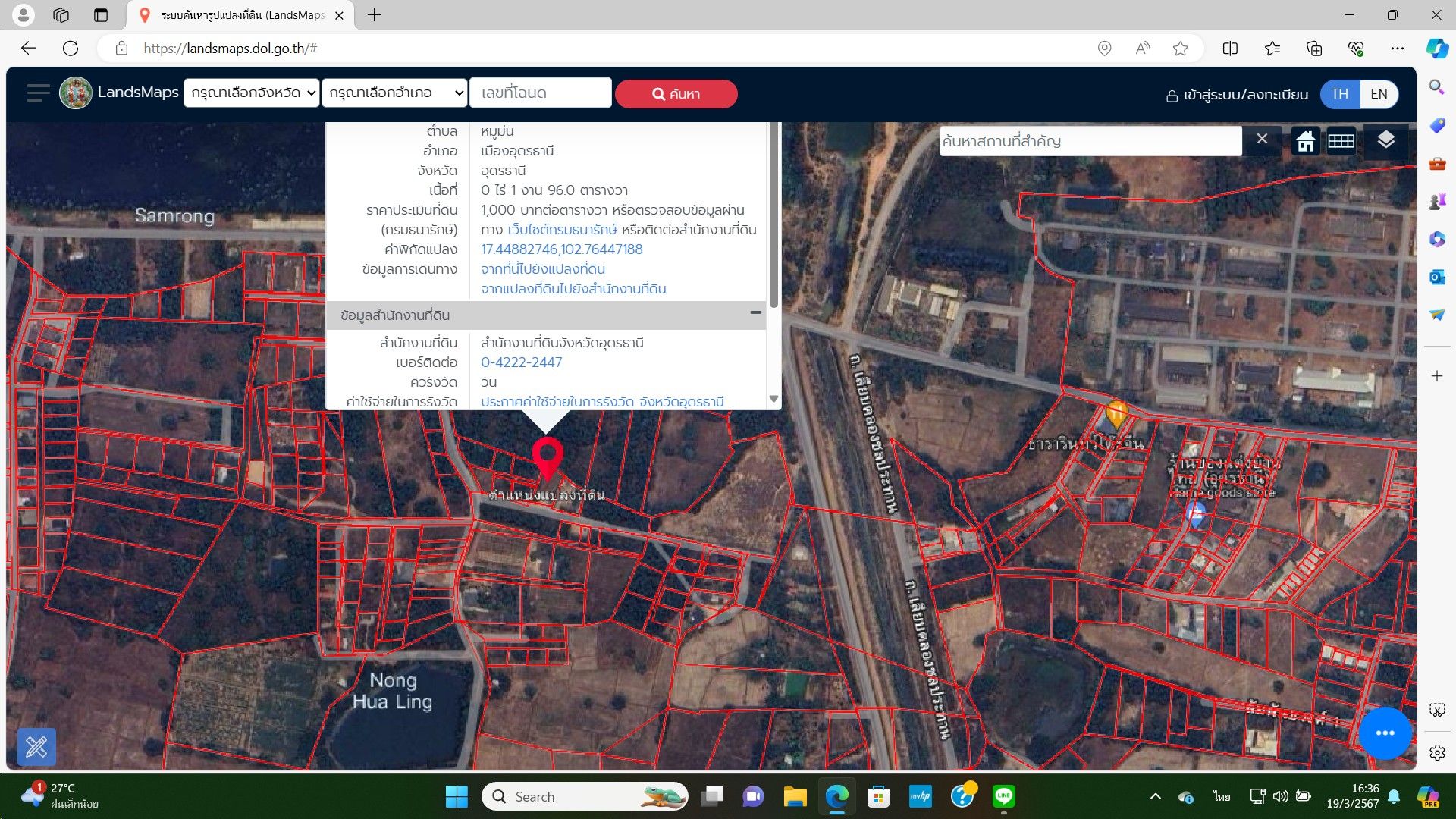
Task: Open the grid view map icon
Action: (1341, 141)
